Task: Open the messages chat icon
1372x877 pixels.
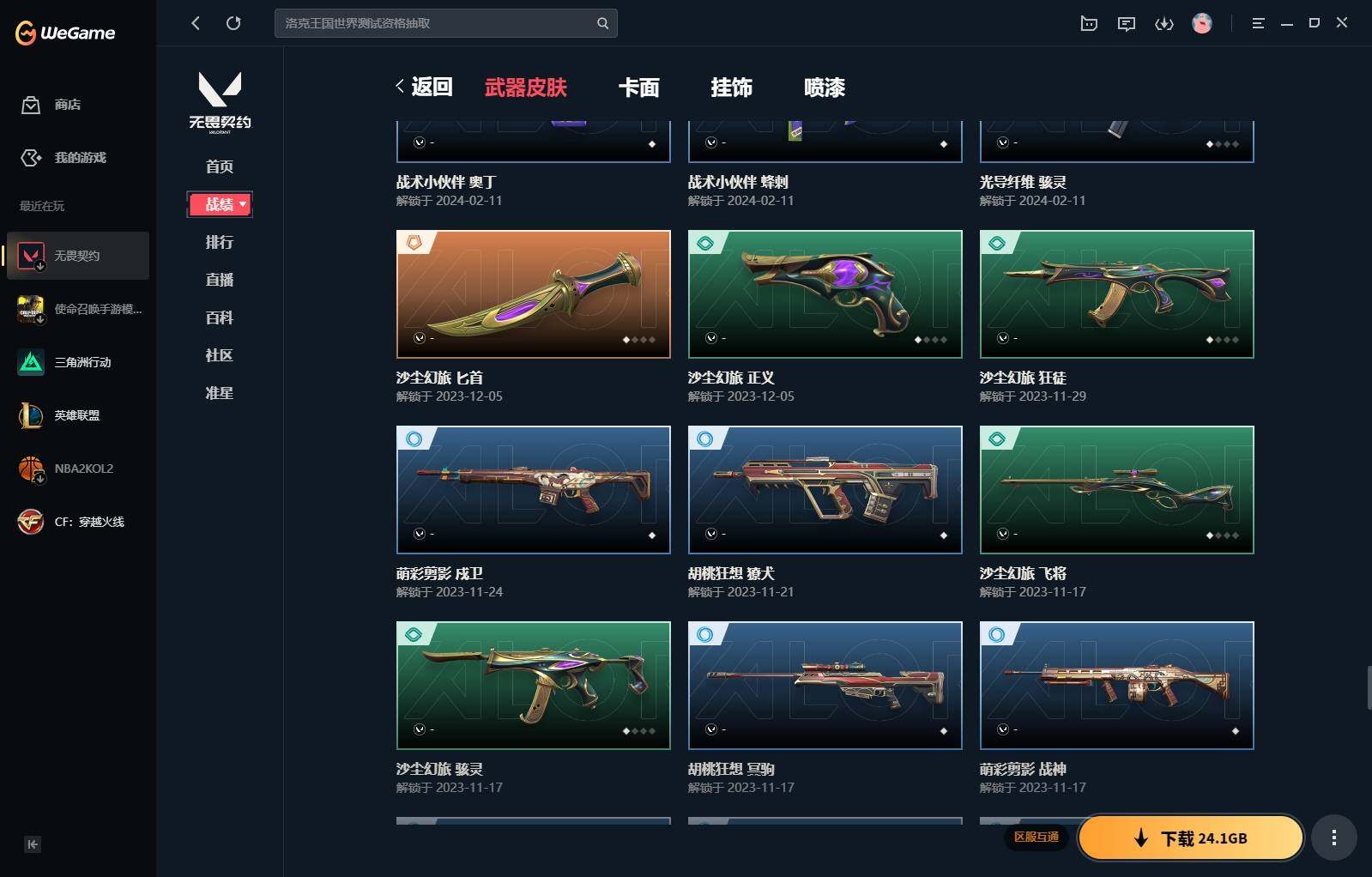Action: tap(1127, 23)
